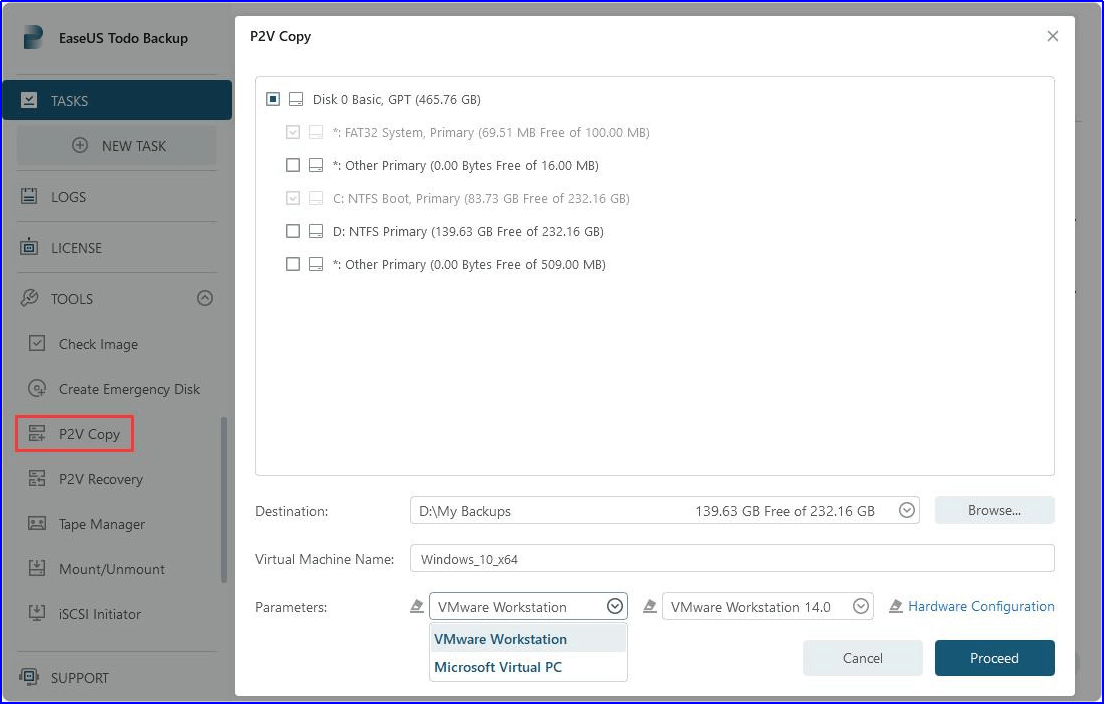Screen dimensions: 1105x704
Task: Click the License badge icon
Action: point(29,247)
